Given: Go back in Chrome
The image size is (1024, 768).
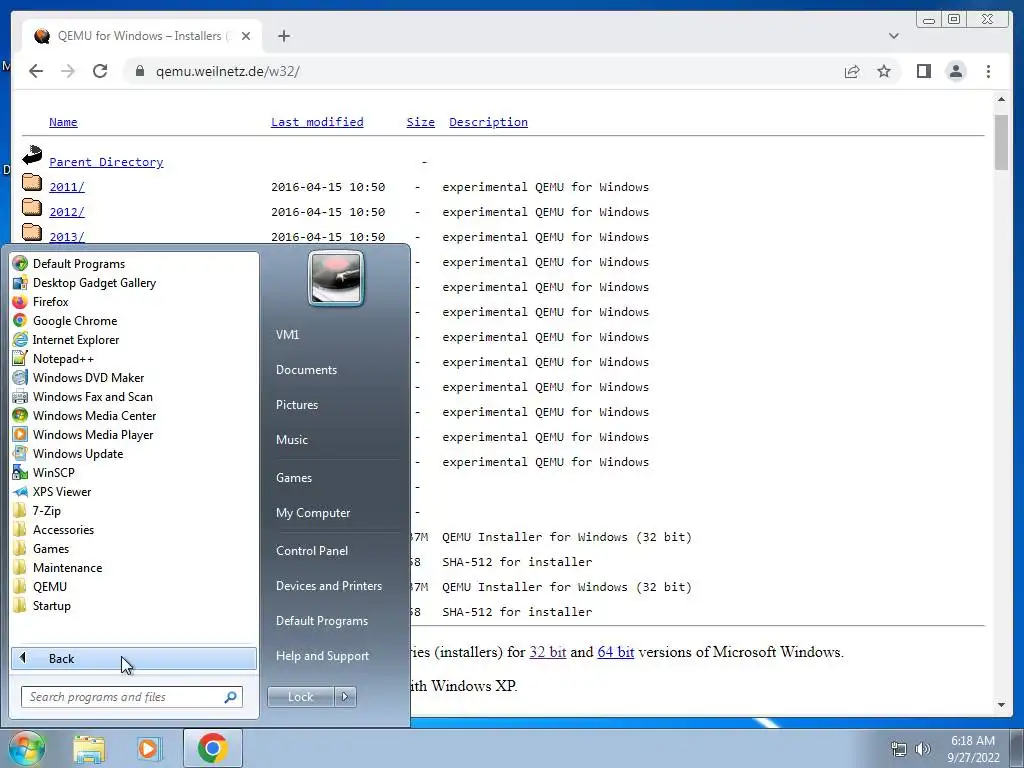Looking at the screenshot, I should click(x=36, y=71).
